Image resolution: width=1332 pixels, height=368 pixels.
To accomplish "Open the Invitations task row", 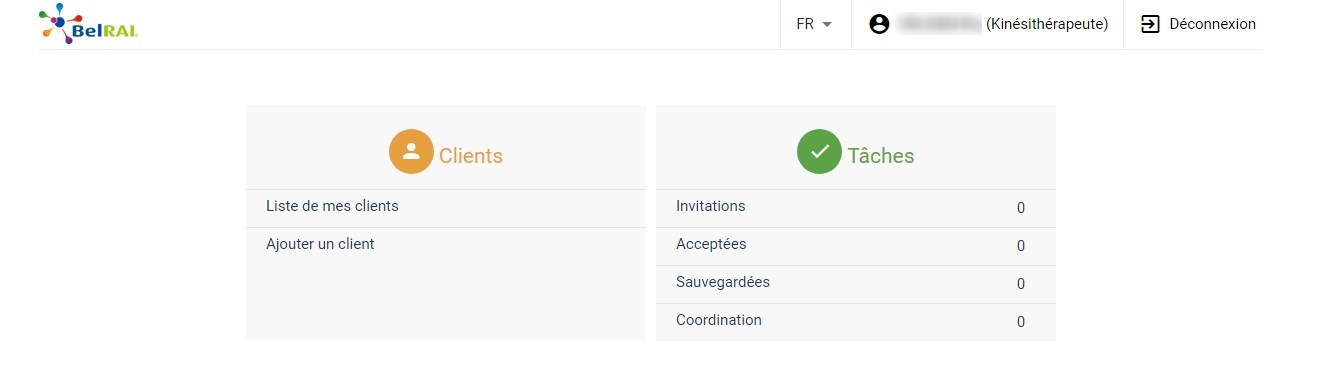I will coord(856,208).
